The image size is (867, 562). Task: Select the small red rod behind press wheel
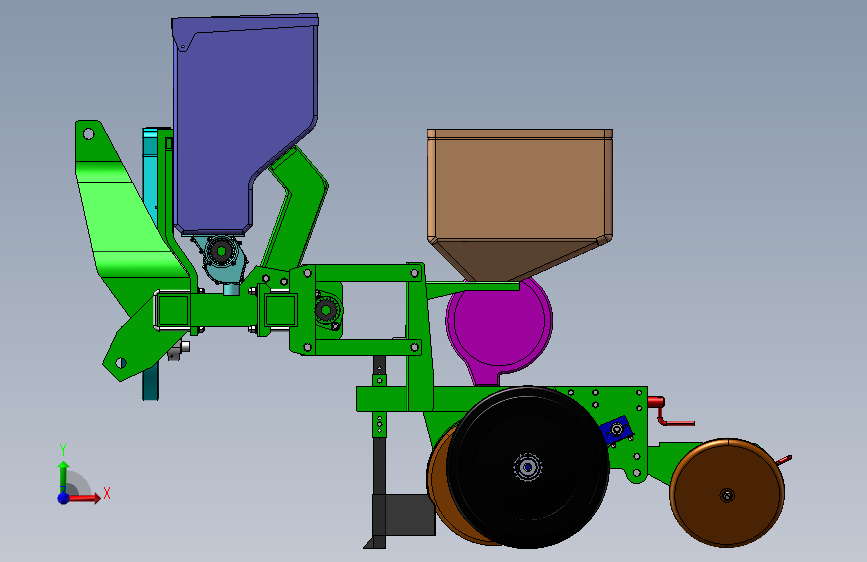[x=784, y=460]
